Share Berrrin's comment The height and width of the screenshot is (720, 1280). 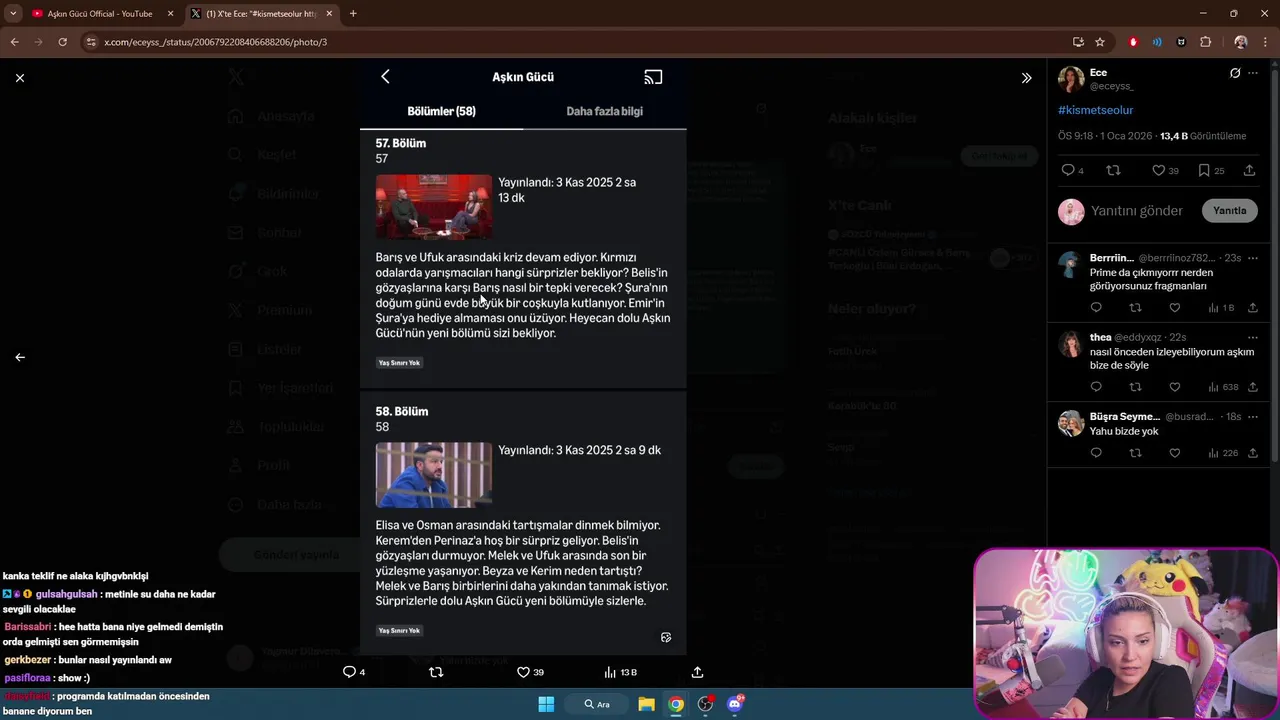(x=1253, y=308)
